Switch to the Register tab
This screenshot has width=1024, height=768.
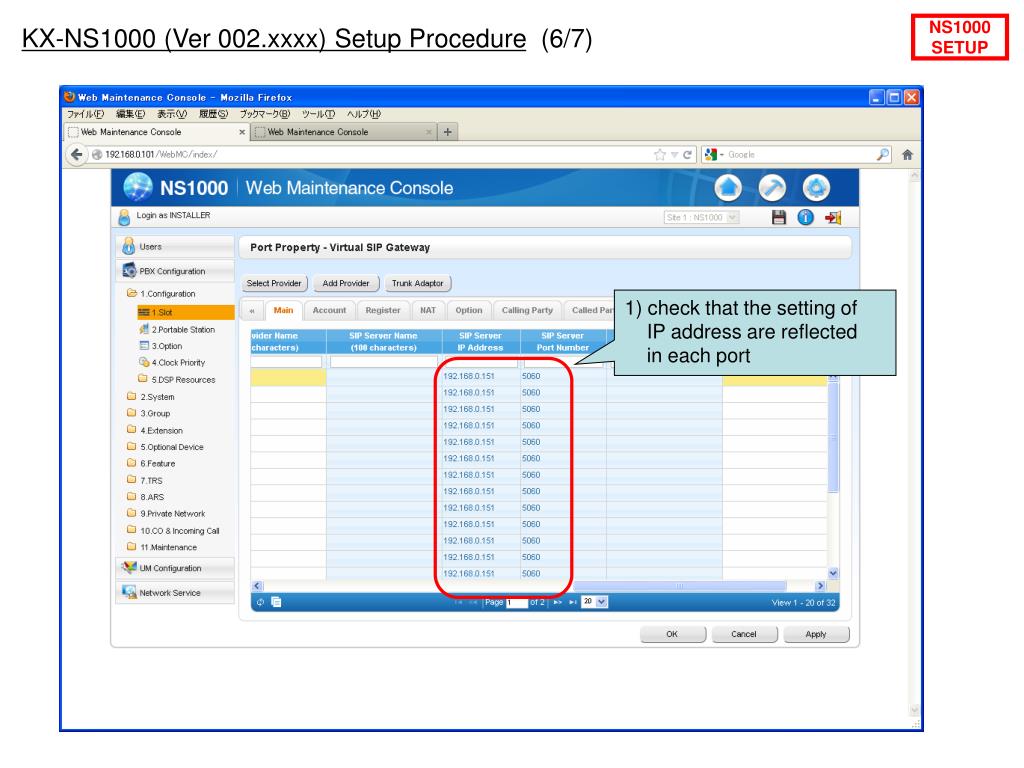tap(383, 310)
